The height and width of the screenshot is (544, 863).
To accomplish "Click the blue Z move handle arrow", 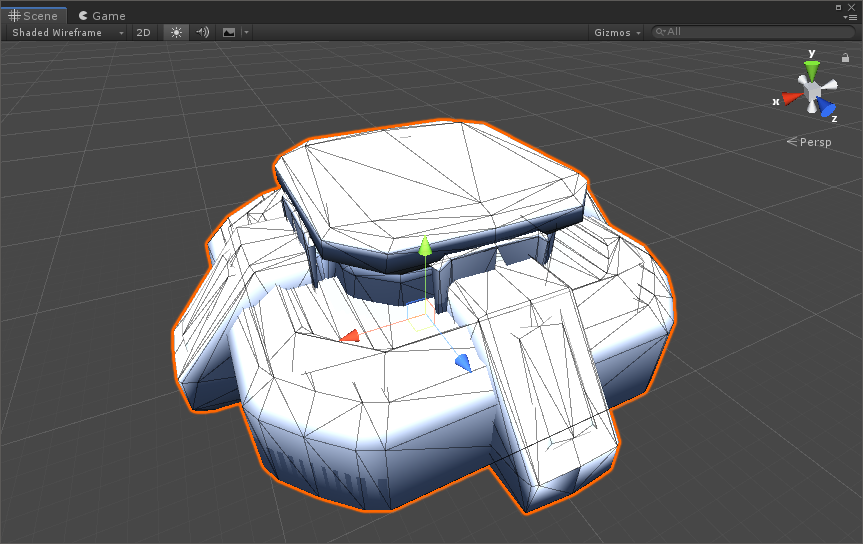I will tap(463, 363).
